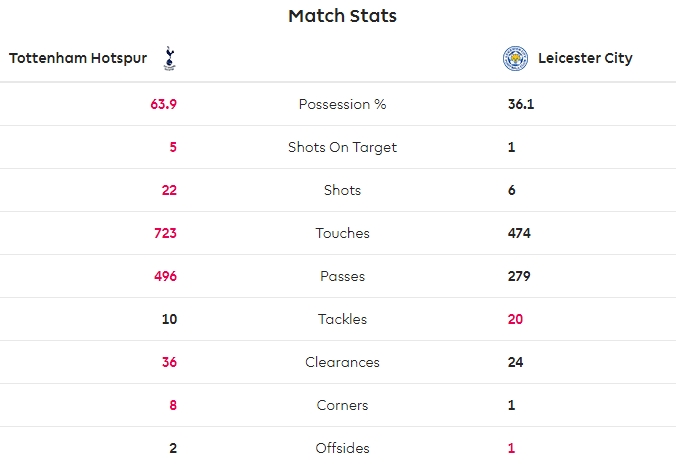Click Leicester's 20 tackles value
The width and height of the screenshot is (676, 464).
tap(516, 319)
